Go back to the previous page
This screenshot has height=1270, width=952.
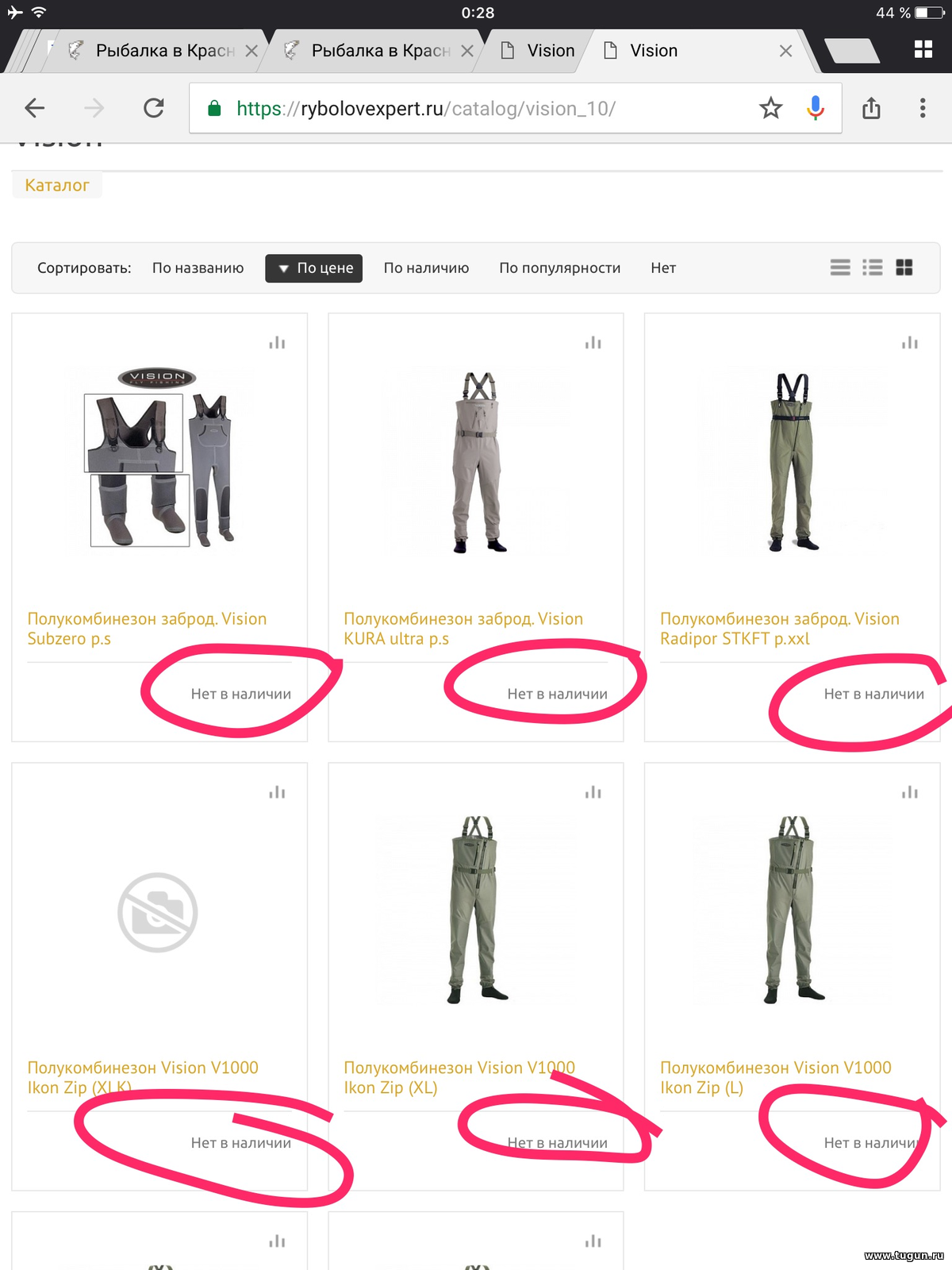click(35, 108)
